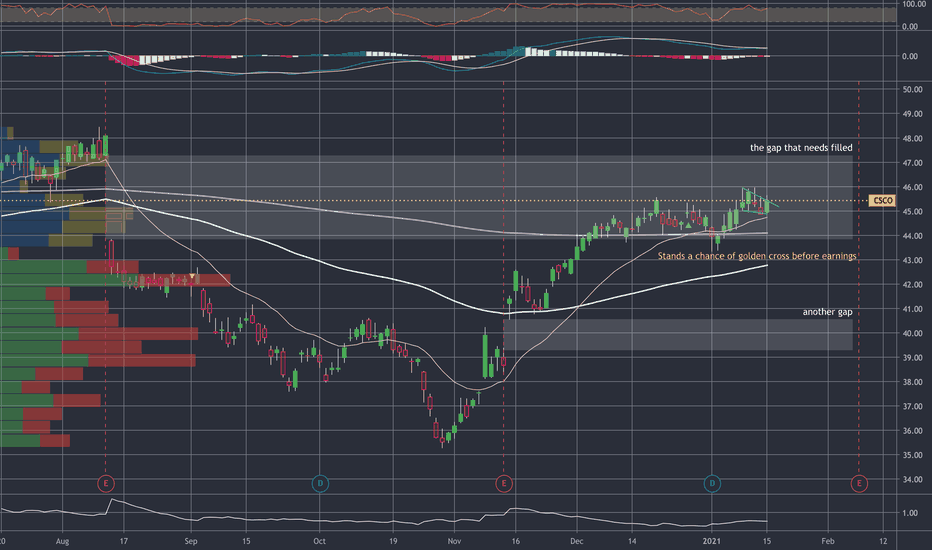Screen dimensions: 932x550
Task: Click the 43.00 price axis label
Action: (x=912, y=260)
